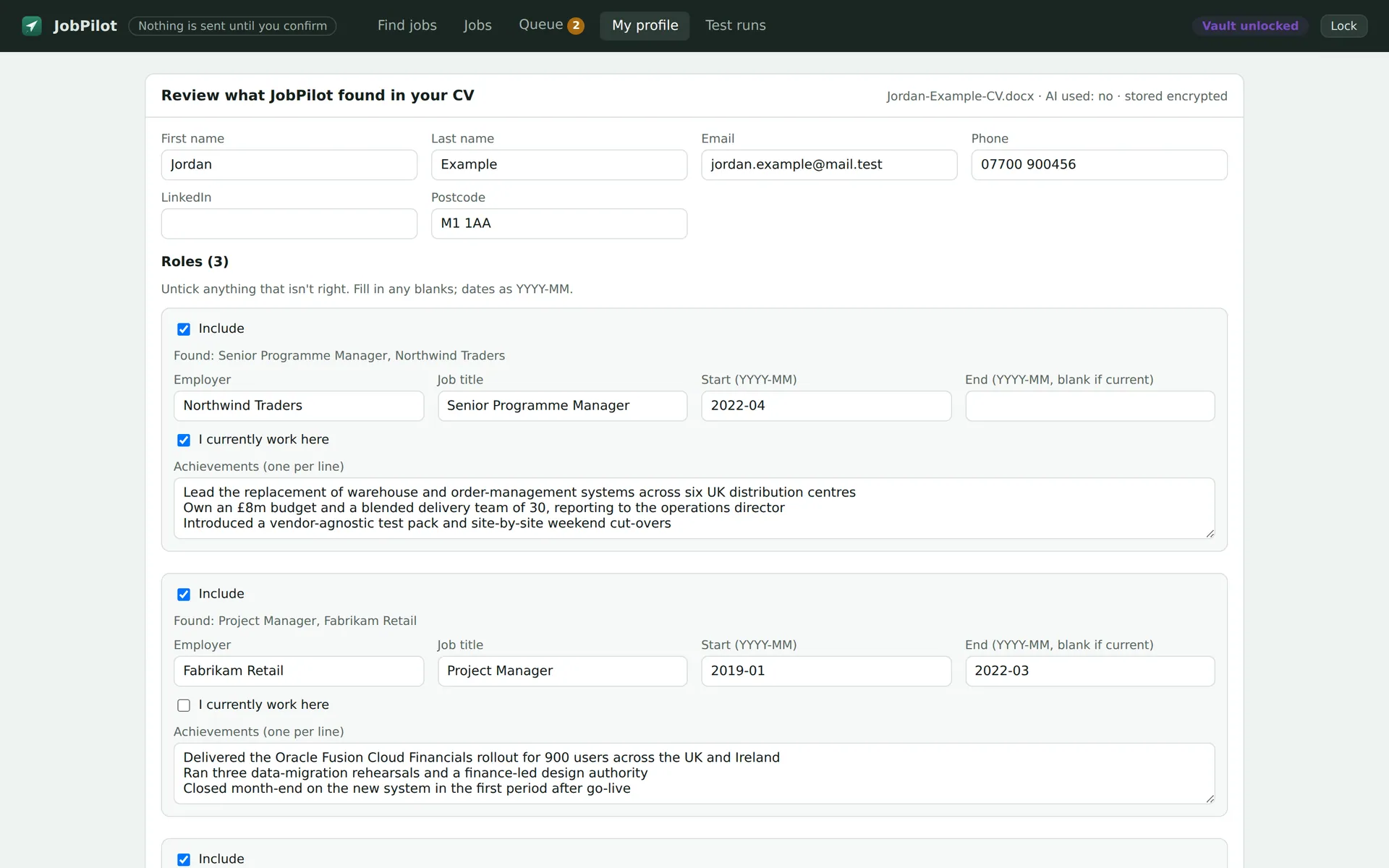
Task: Toggle 'I currently work here' for Northwind Traders
Action: tap(184, 440)
